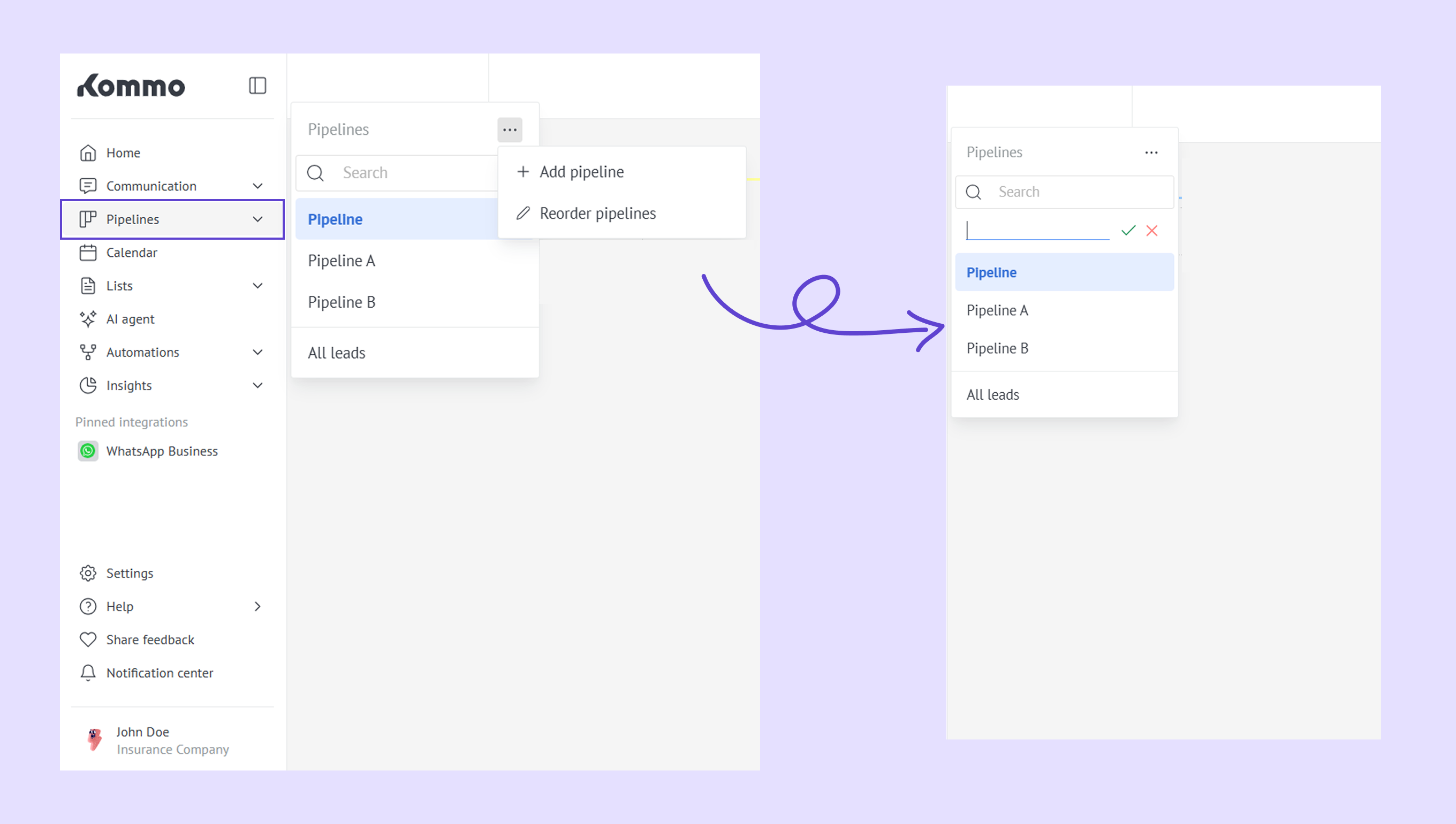Choose Add pipeline from the menu
Screen dimensions: 1456x824
(581, 171)
